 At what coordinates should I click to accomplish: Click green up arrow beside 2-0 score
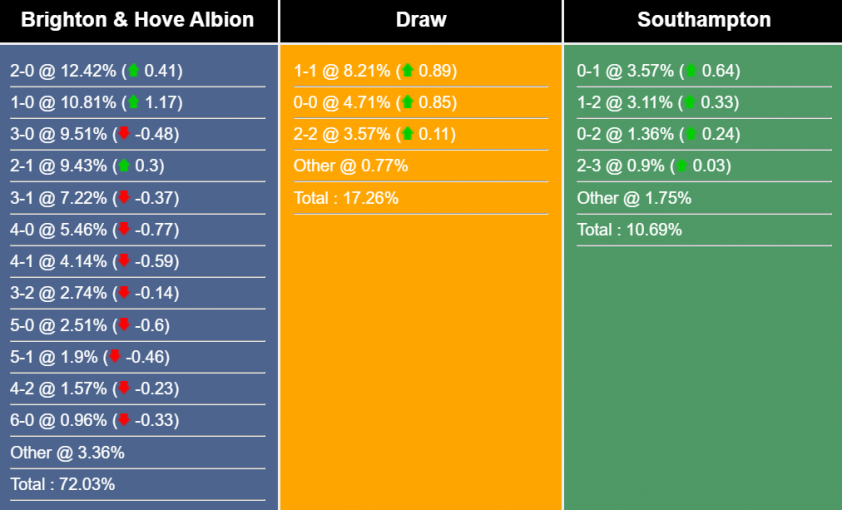click(x=133, y=71)
